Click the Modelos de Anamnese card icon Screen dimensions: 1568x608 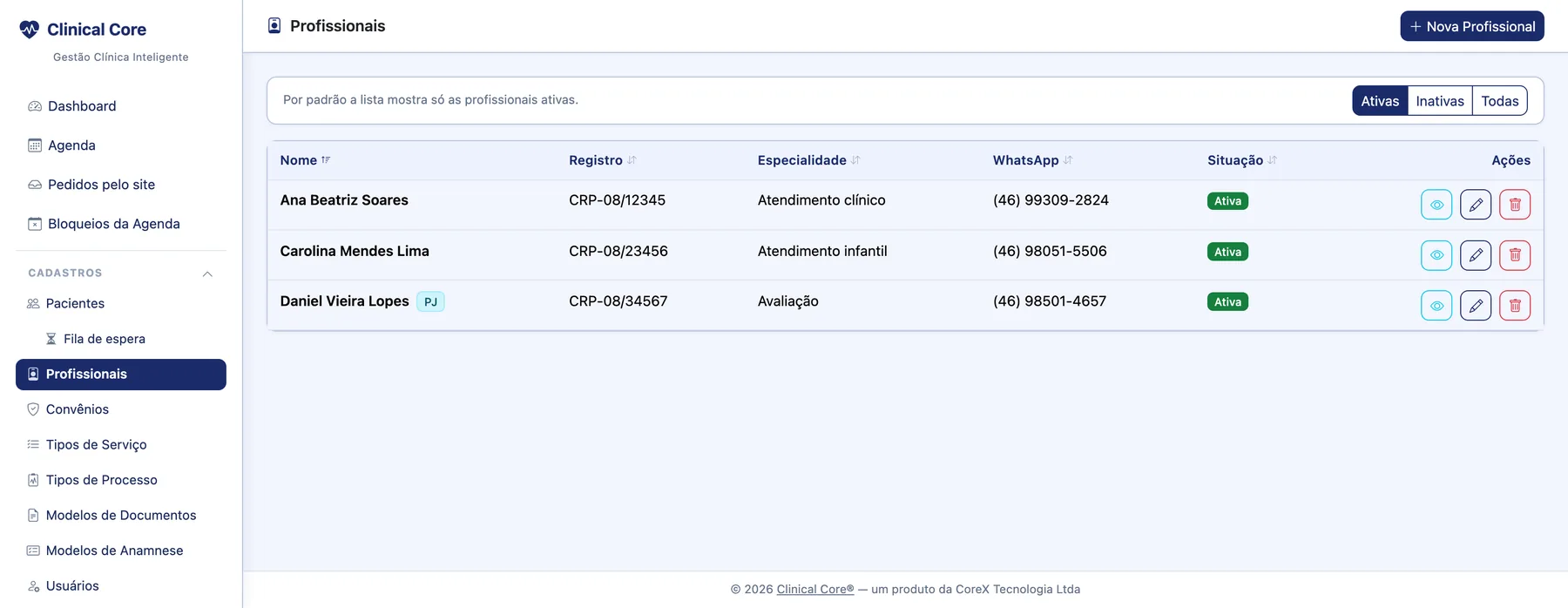(33, 551)
